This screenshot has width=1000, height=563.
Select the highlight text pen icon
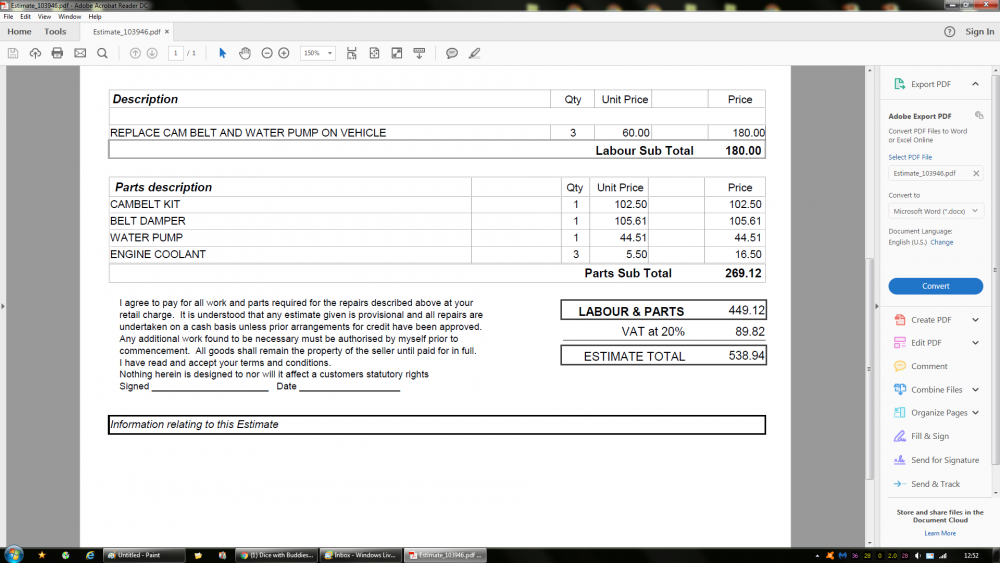click(474, 54)
